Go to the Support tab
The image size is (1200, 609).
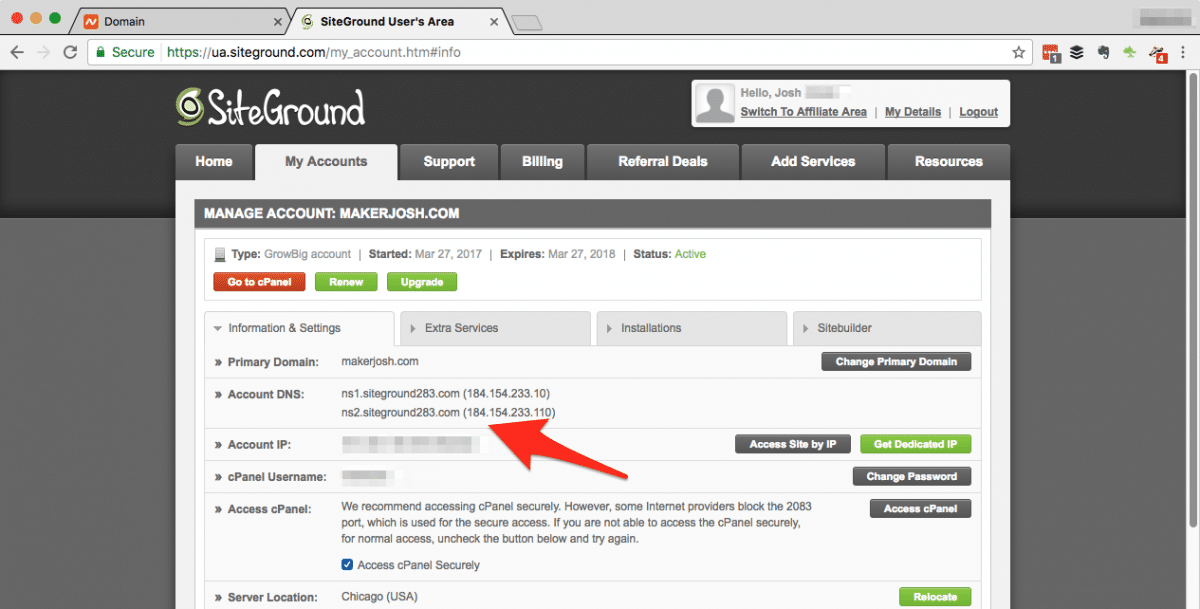pos(449,162)
